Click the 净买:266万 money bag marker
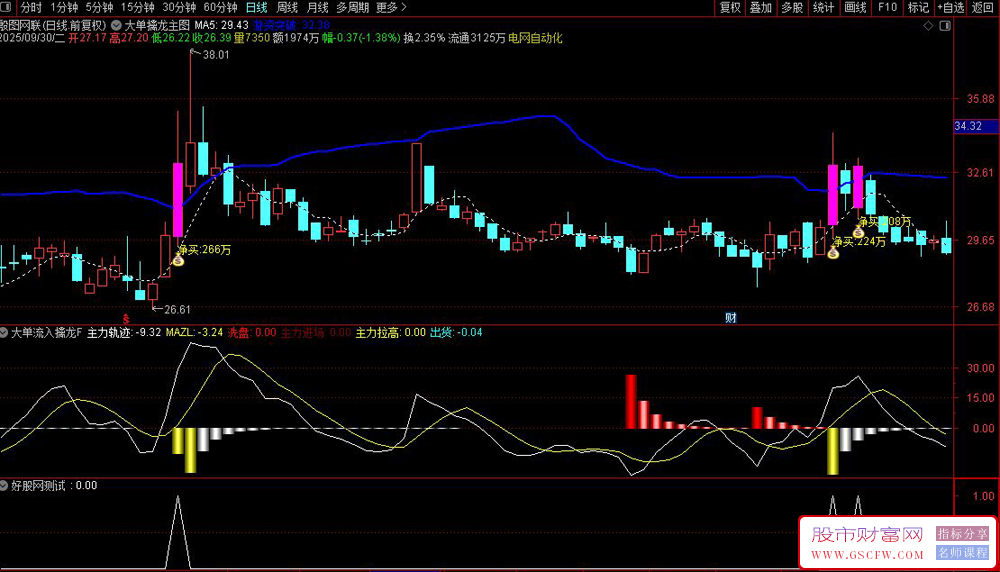This screenshot has height=572, width=1000. [177, 260]
